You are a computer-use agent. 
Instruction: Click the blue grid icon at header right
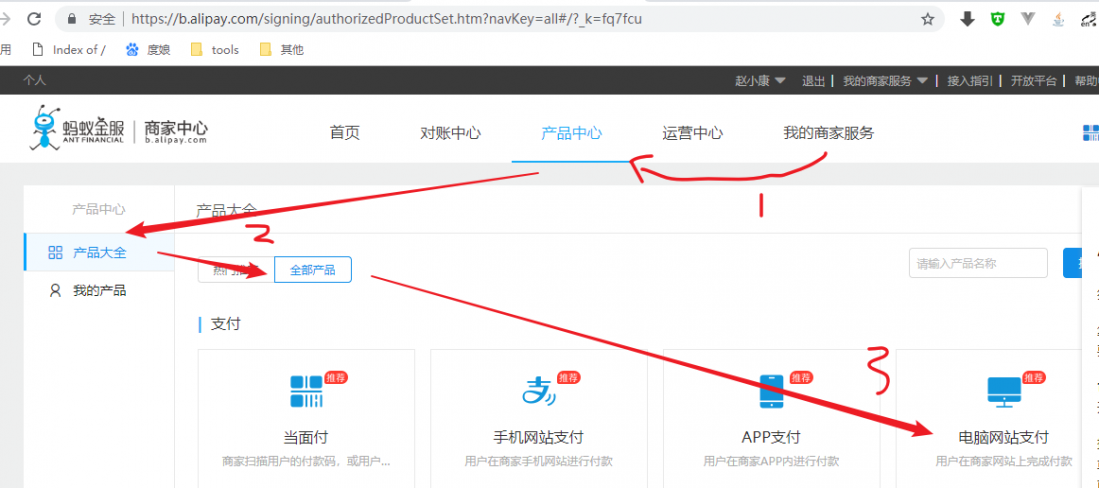pyautogui.click(x=1091, y=133)
